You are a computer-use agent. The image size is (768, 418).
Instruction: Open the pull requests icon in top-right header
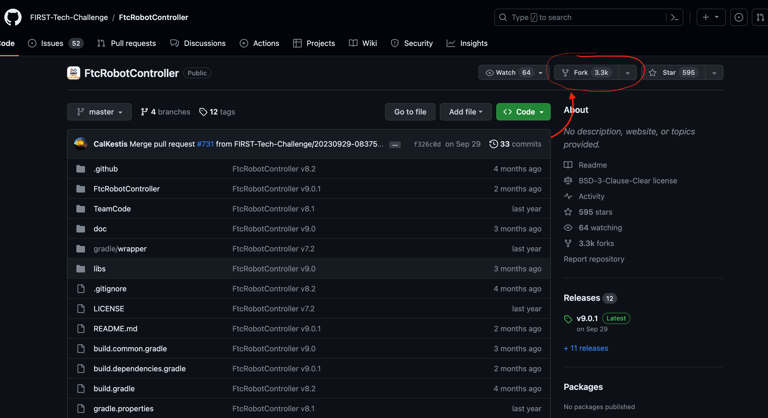pos(760,18)
